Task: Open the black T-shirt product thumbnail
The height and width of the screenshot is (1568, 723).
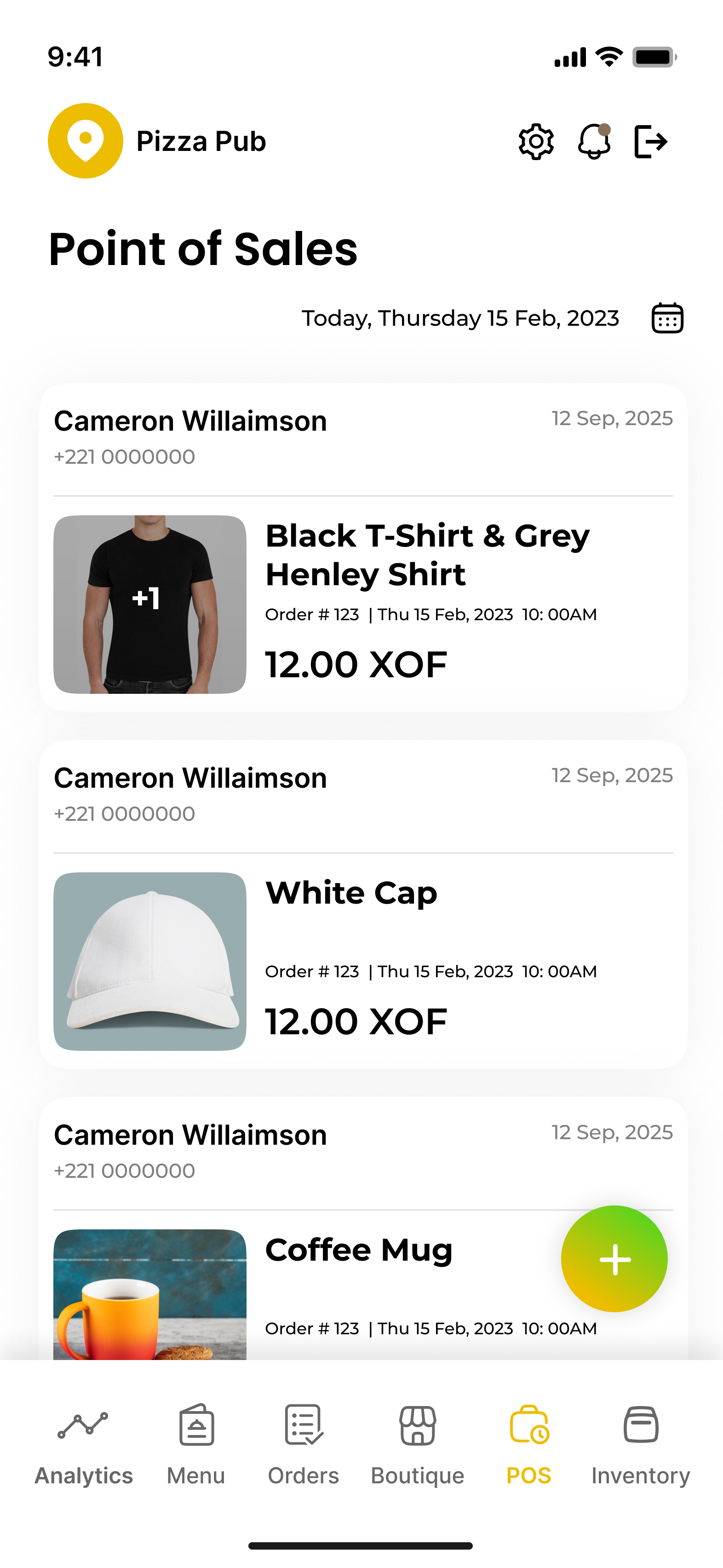Action: 150,605
